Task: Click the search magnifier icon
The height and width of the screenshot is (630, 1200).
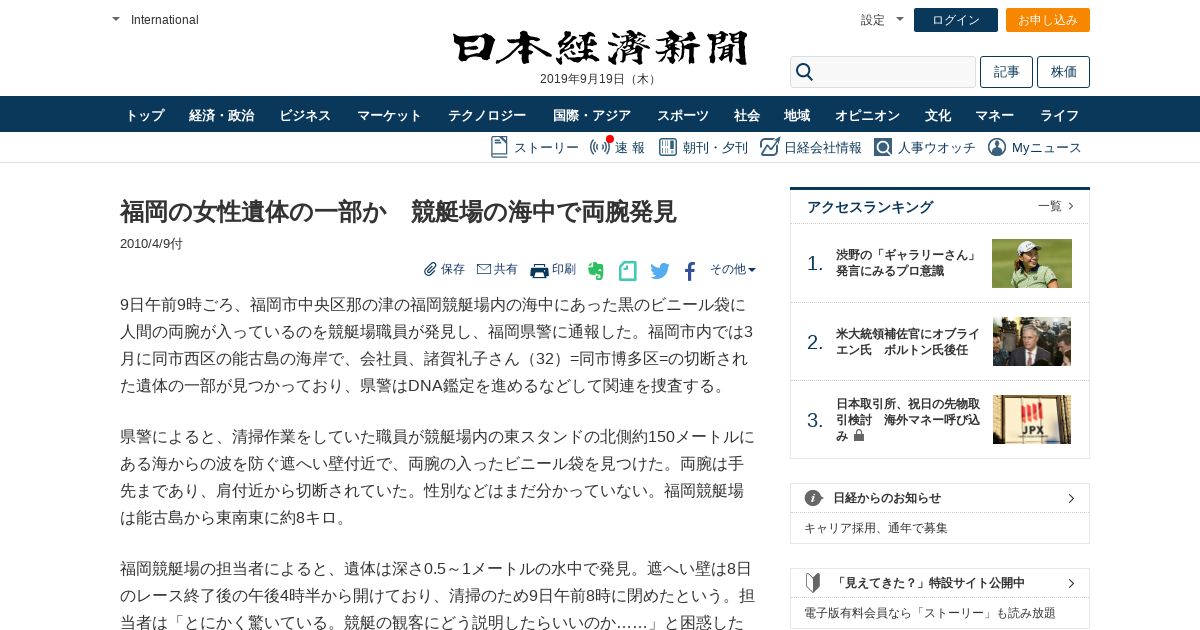Action: pos(804,72)
